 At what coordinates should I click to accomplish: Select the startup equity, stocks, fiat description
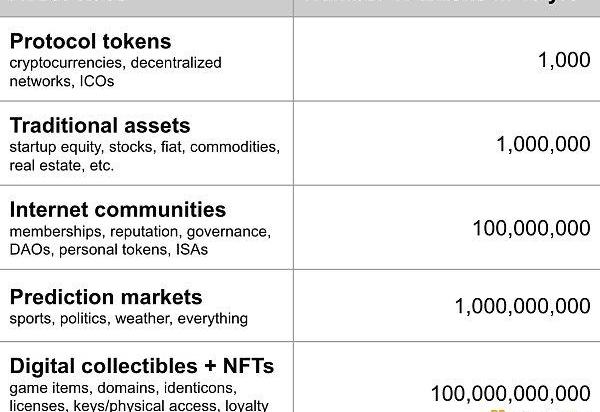[x=144, y=147]
